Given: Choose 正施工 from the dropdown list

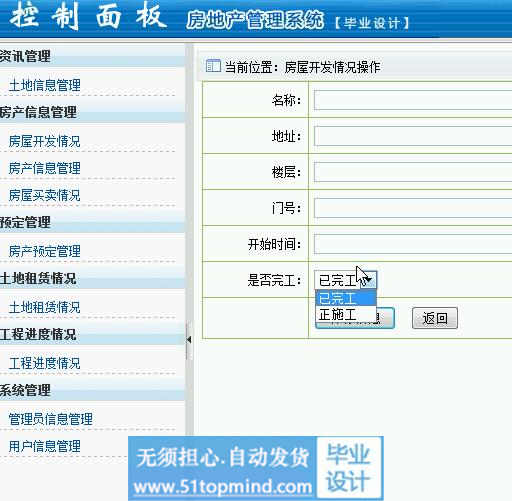Looking at the screenshot, I should coord(346,314).
